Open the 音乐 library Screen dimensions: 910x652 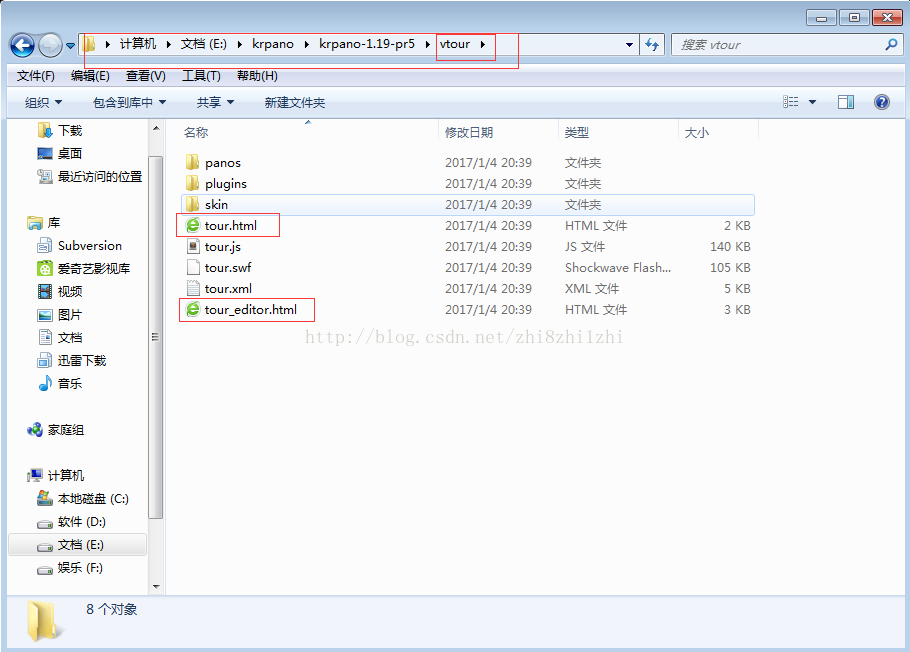pyautogui.click(x=70, y=383)
